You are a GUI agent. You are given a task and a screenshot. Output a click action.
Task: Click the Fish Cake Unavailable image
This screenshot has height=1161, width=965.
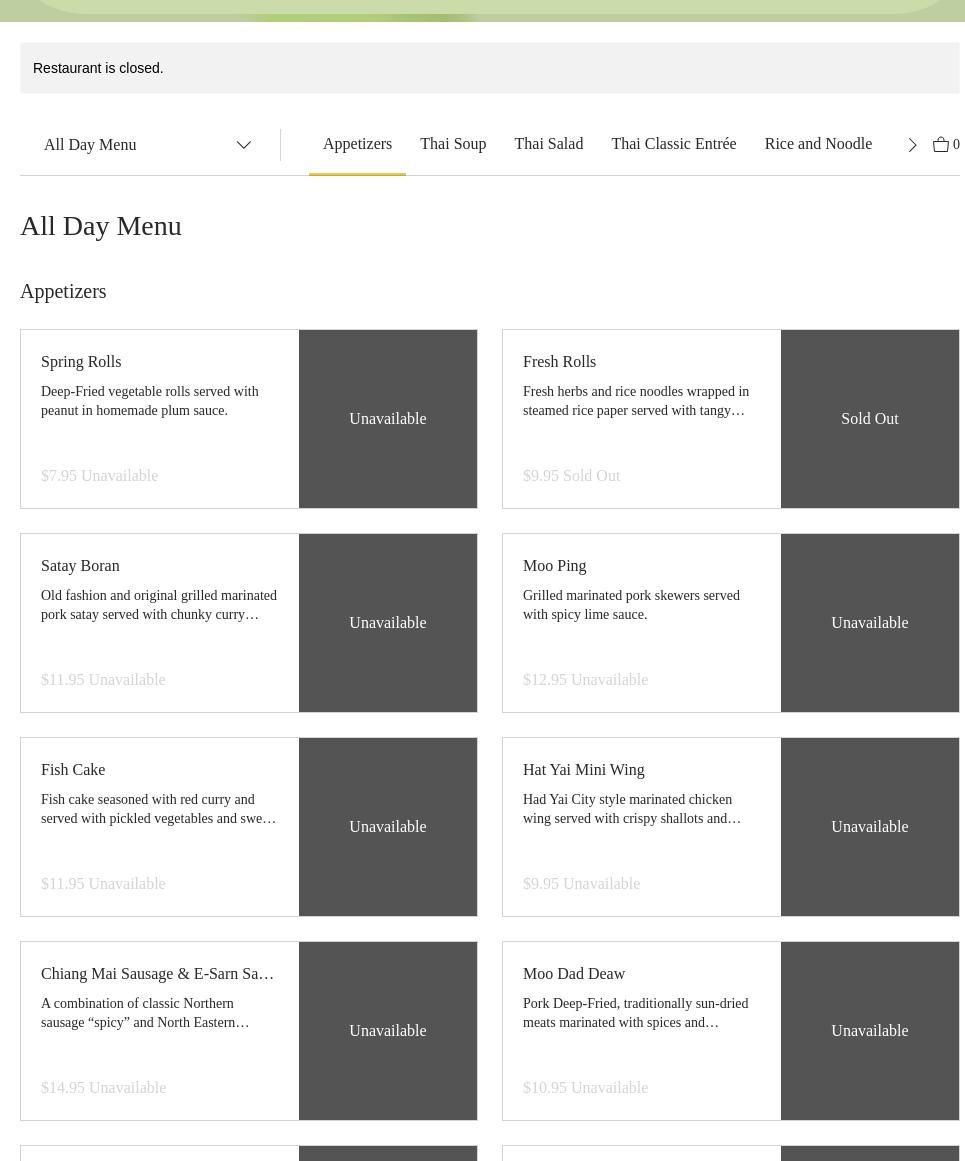[387, 827]
